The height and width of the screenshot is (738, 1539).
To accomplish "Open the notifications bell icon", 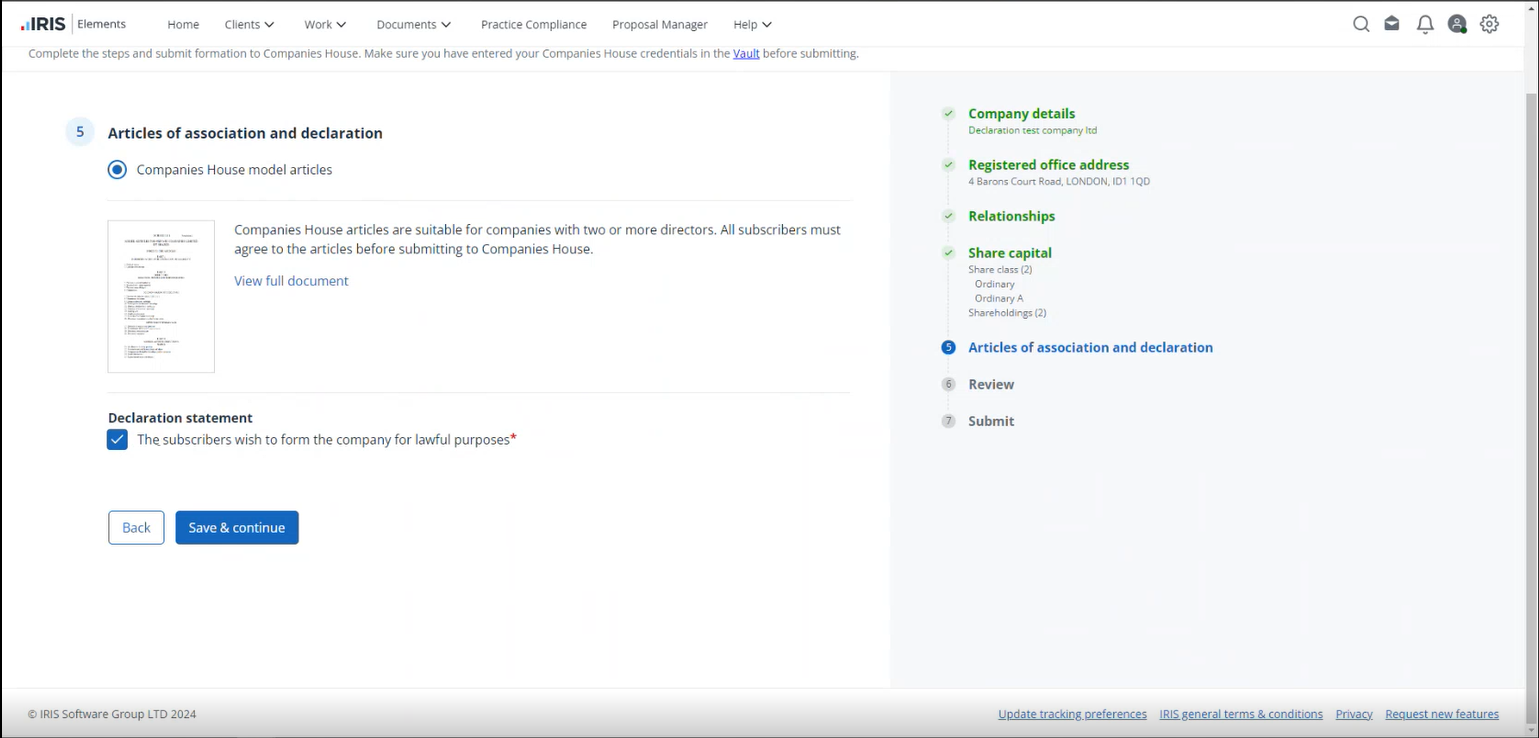I will pyautogui.click(x=1425, y=24).
